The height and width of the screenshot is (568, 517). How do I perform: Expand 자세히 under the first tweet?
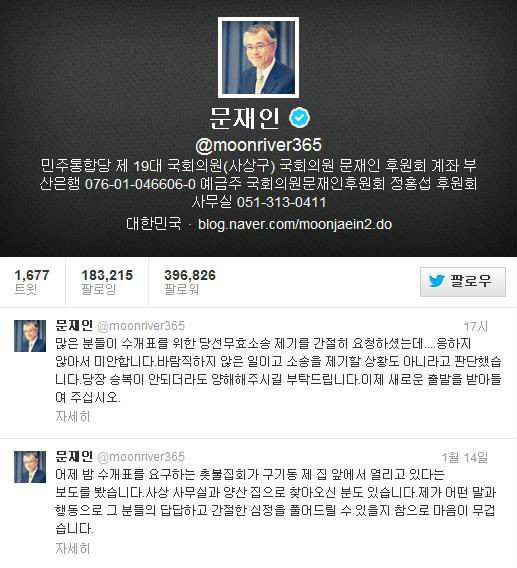click(72, 417)
